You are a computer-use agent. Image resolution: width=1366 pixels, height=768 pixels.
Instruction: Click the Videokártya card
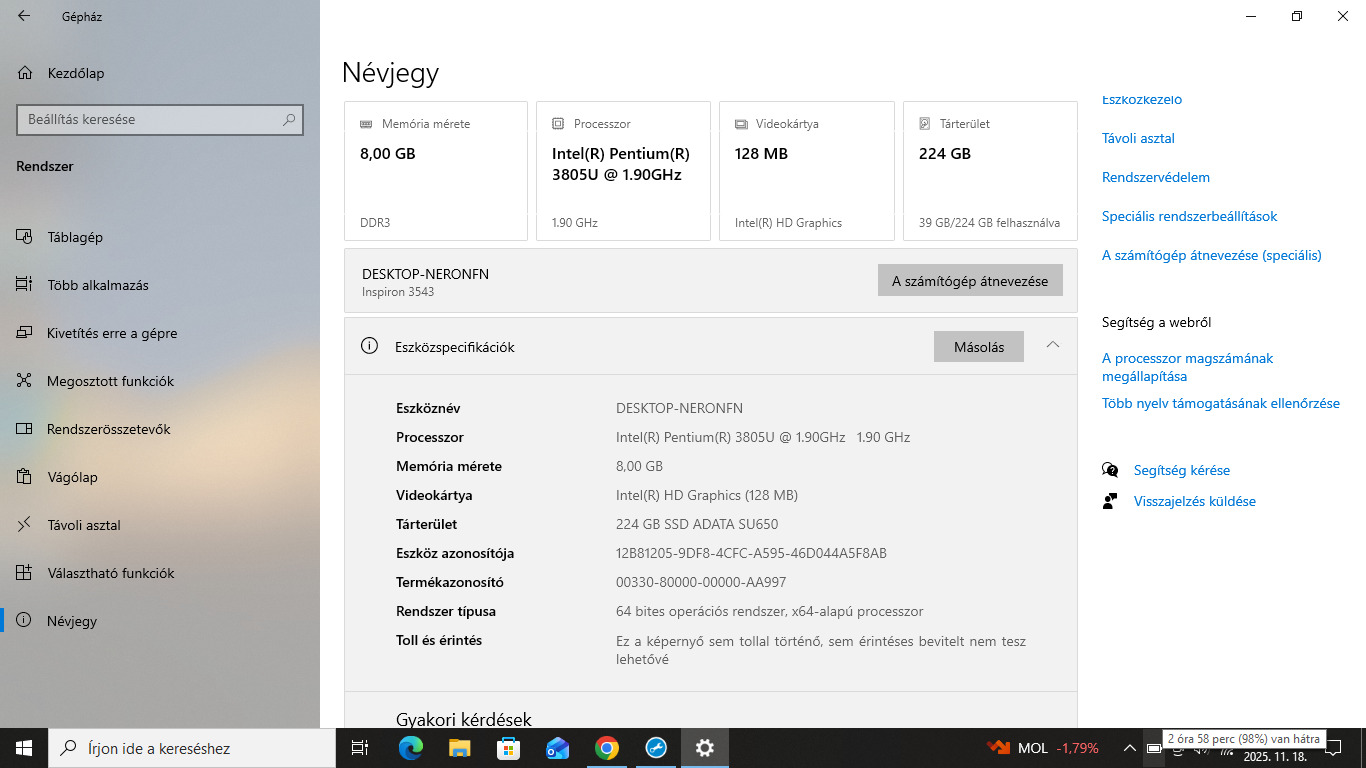807,171
